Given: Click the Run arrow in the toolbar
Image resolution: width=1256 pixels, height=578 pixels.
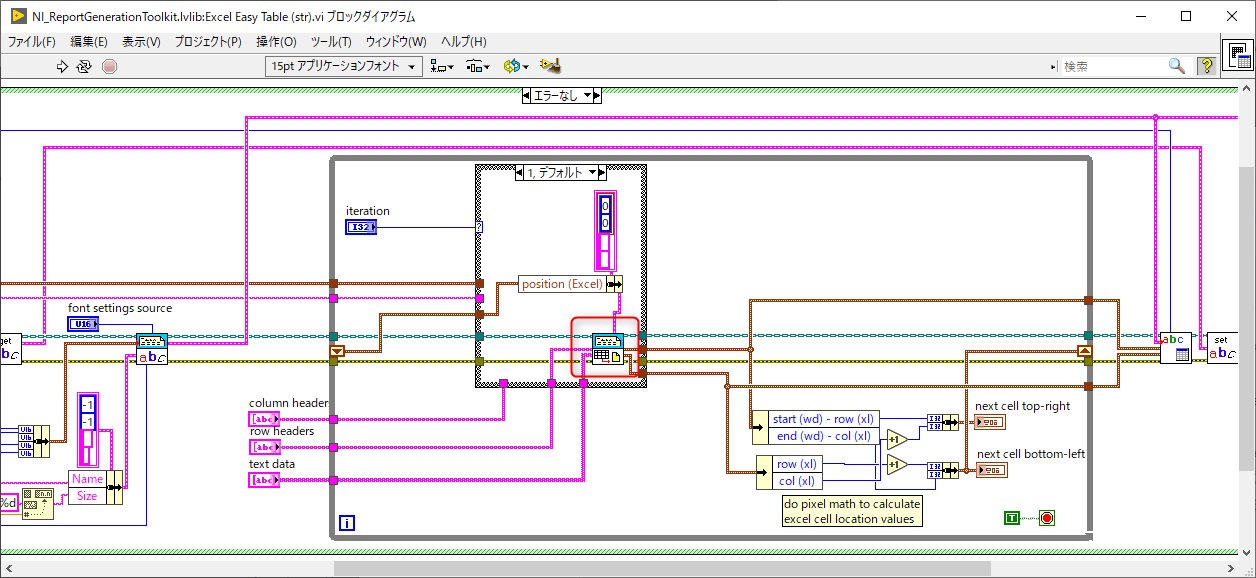Looking at the screenshot, I should coord(62,66).
